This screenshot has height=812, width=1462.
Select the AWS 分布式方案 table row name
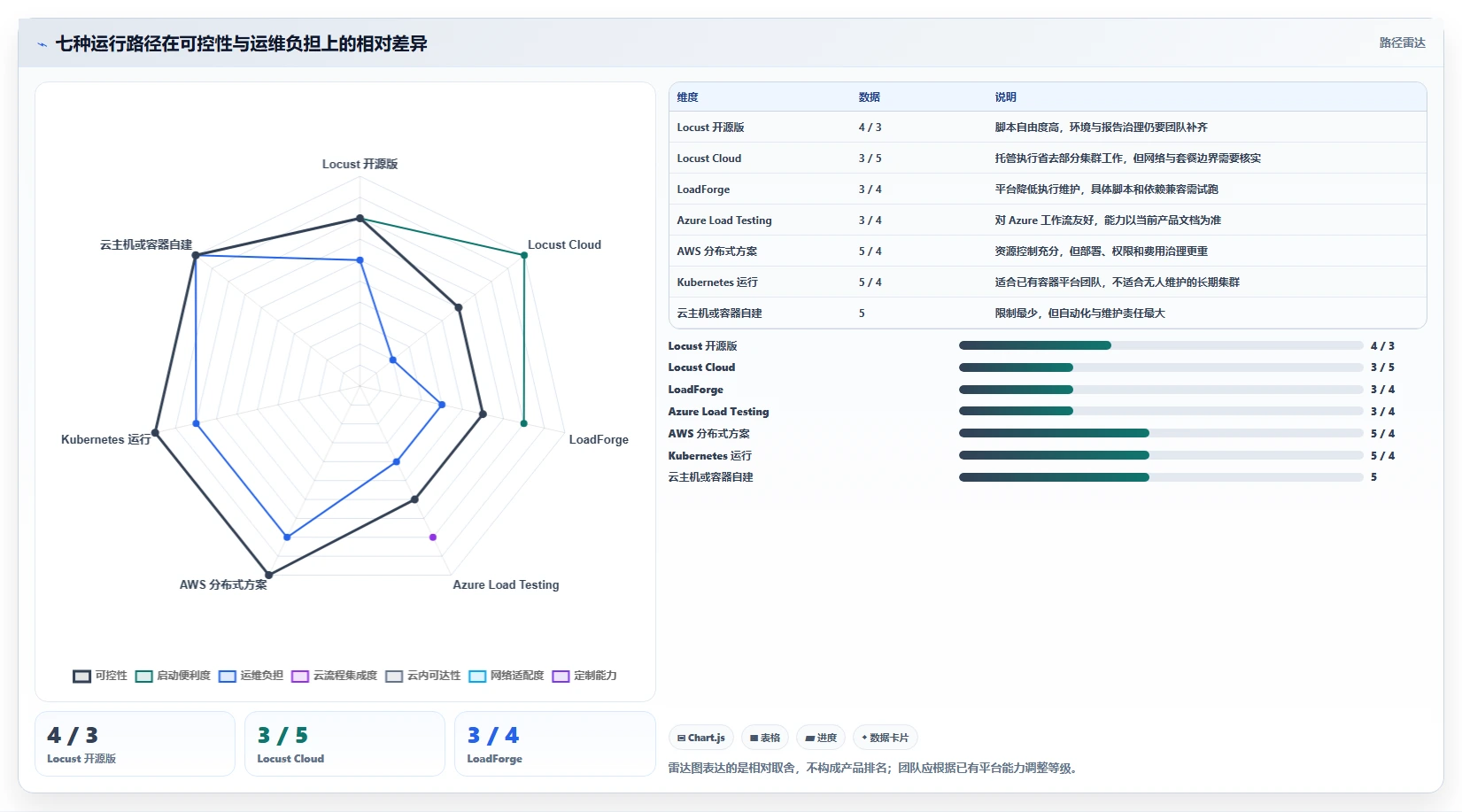(x=717, y=251)
